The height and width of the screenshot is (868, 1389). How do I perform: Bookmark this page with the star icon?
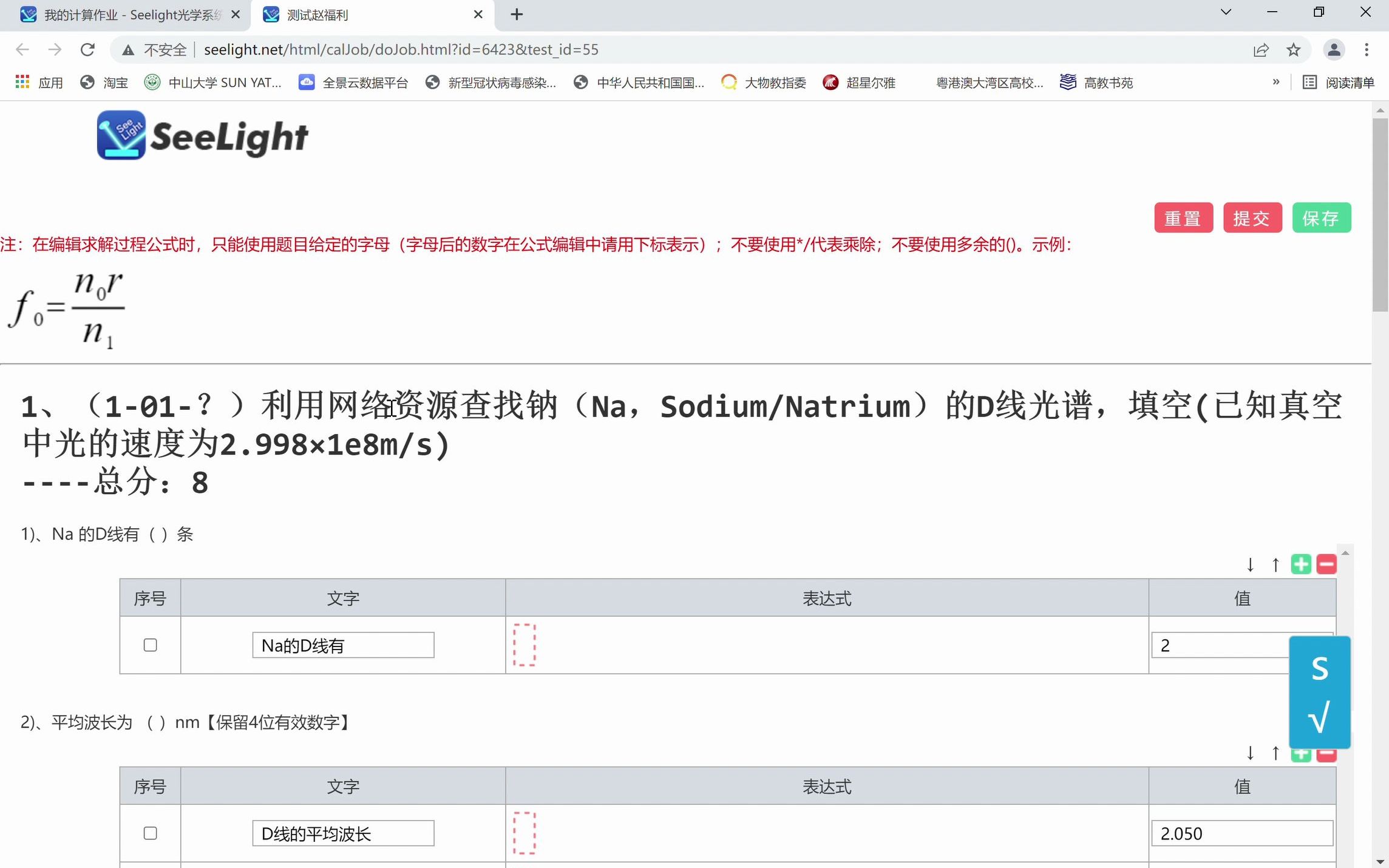pyautogui.click(x=1293, y=50)
